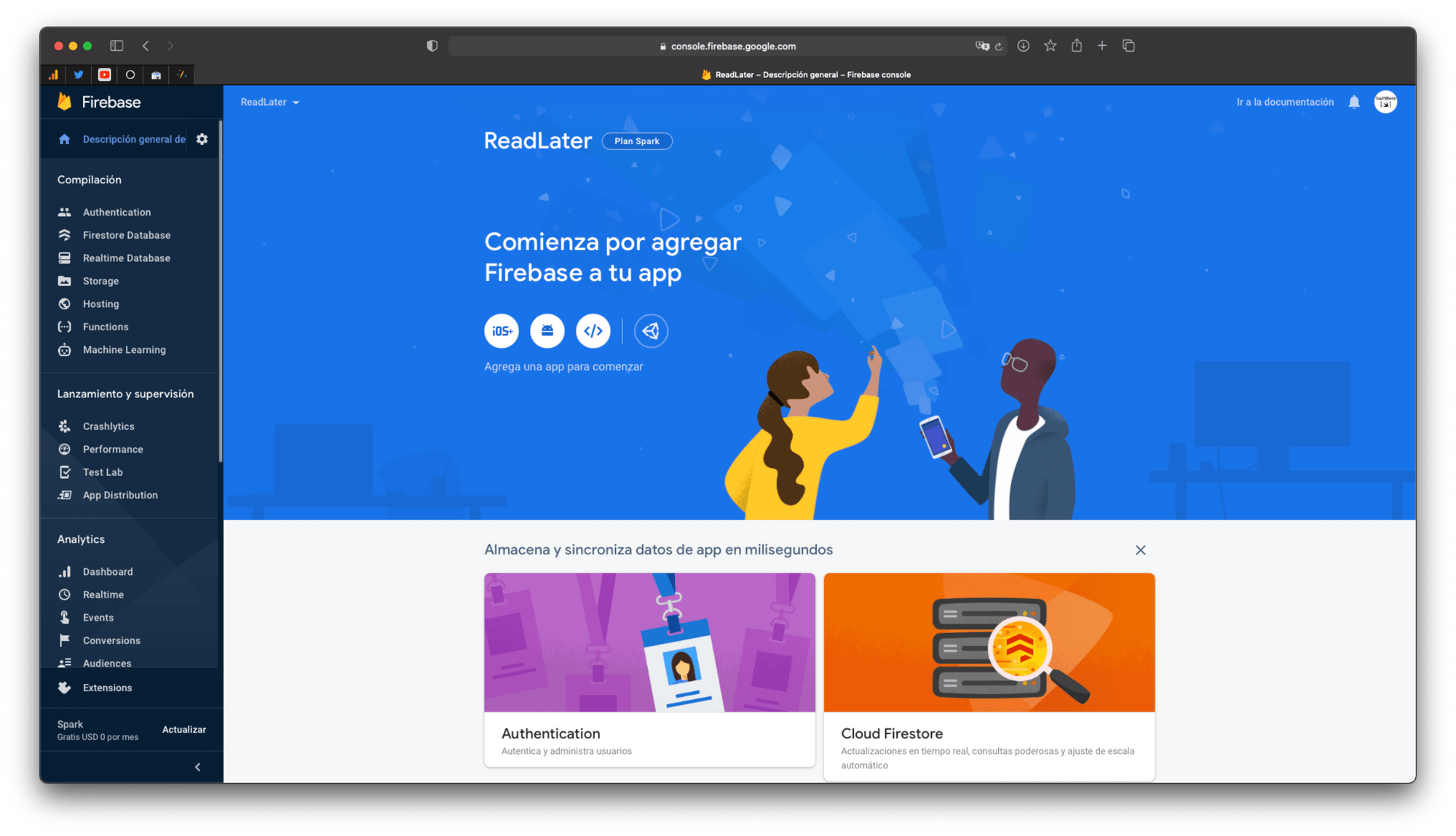Viewport: 1456px width, 836px height.
Task: Show Safari tab overview
Action: (x=1128, y=46)
